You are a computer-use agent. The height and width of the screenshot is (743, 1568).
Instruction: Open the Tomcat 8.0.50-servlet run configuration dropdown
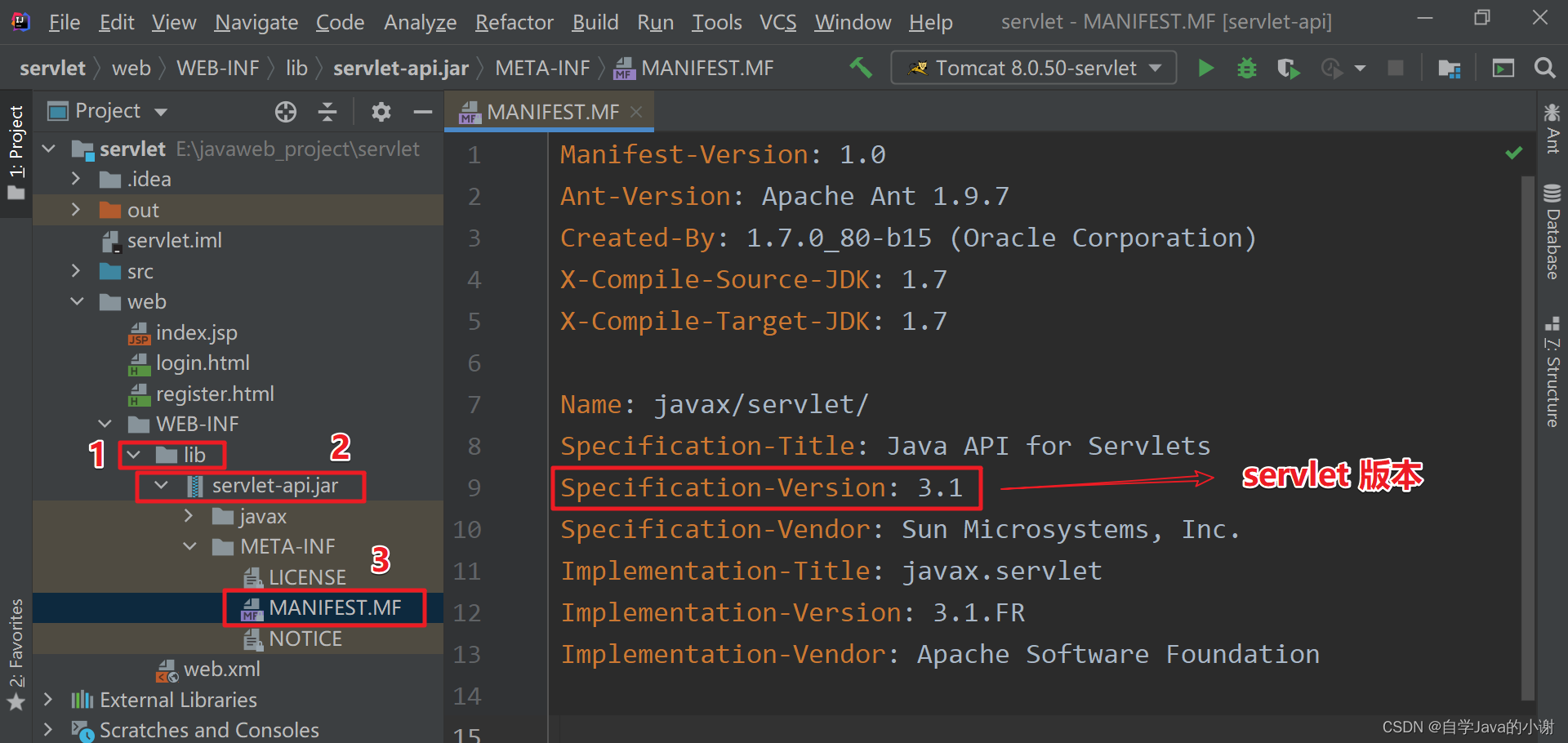coord(1034,68)
